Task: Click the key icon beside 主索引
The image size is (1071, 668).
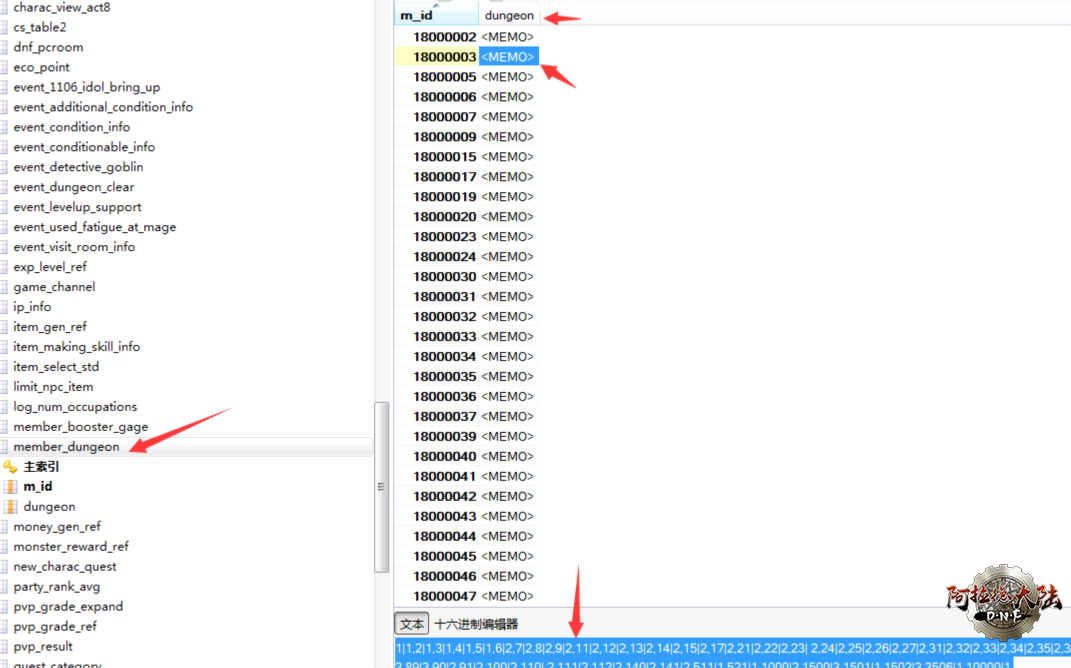Action: (x=10, y=467)
